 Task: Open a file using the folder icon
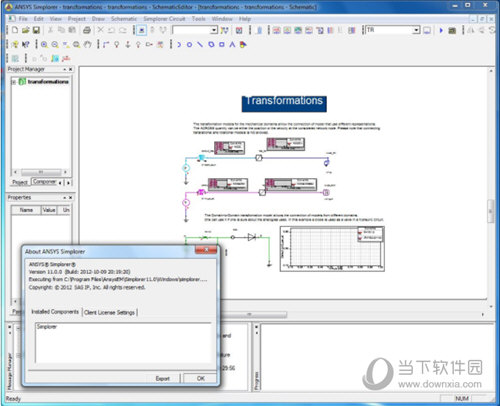tap(26, 30)
